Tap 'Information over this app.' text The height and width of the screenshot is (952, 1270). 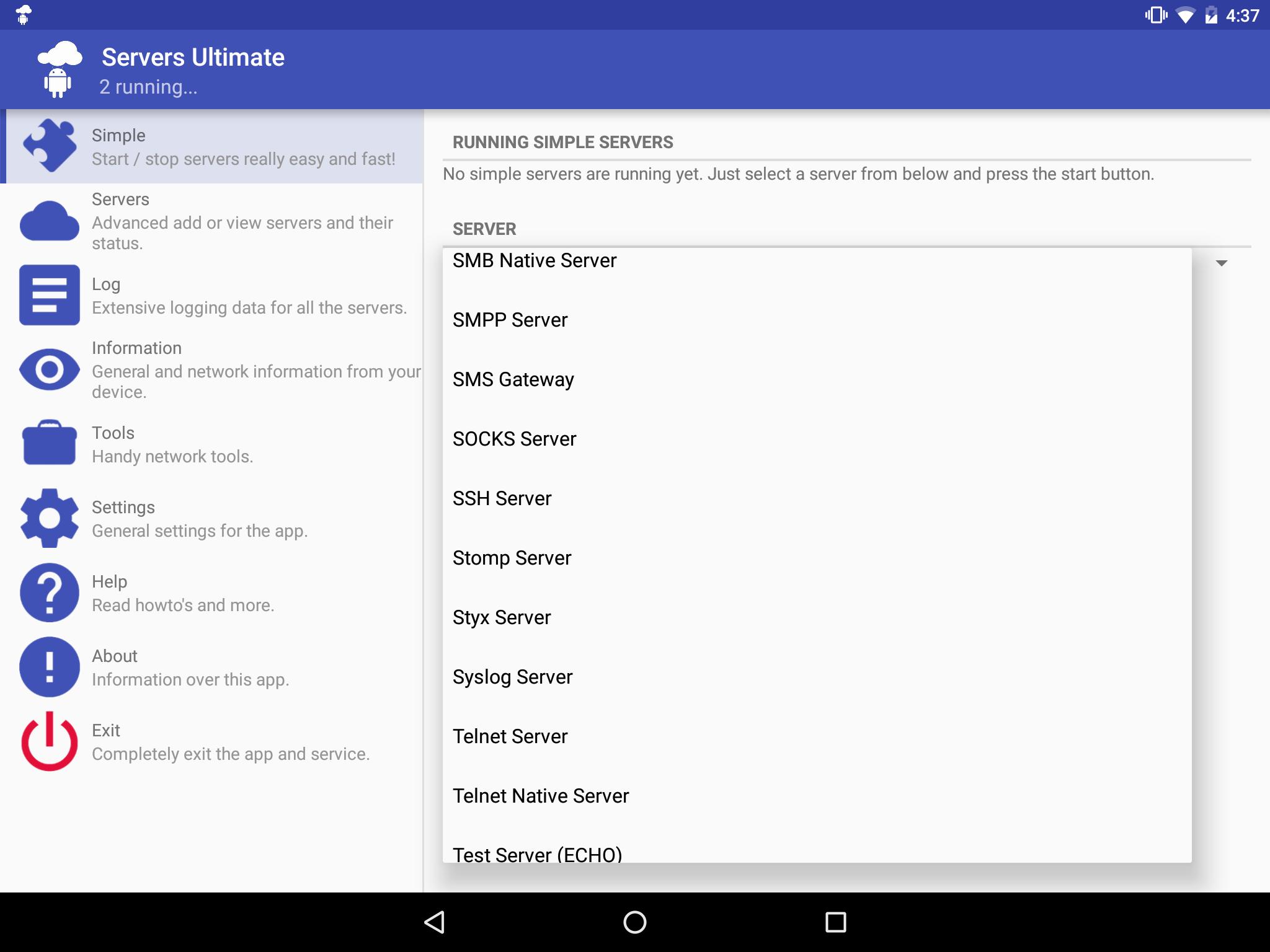[x=190, y=679]
